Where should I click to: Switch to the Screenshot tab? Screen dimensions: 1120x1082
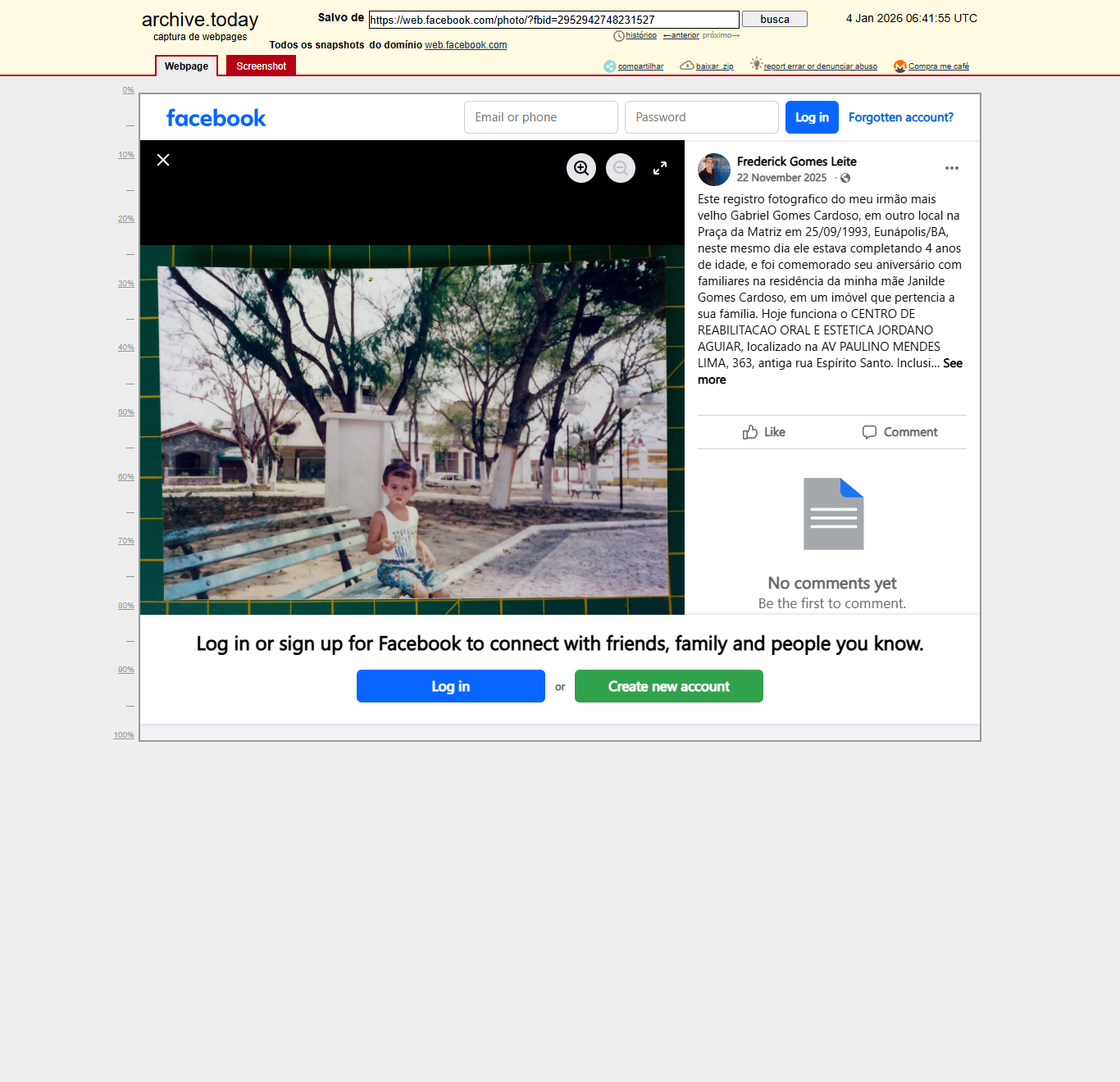click(x=261, y=66)
